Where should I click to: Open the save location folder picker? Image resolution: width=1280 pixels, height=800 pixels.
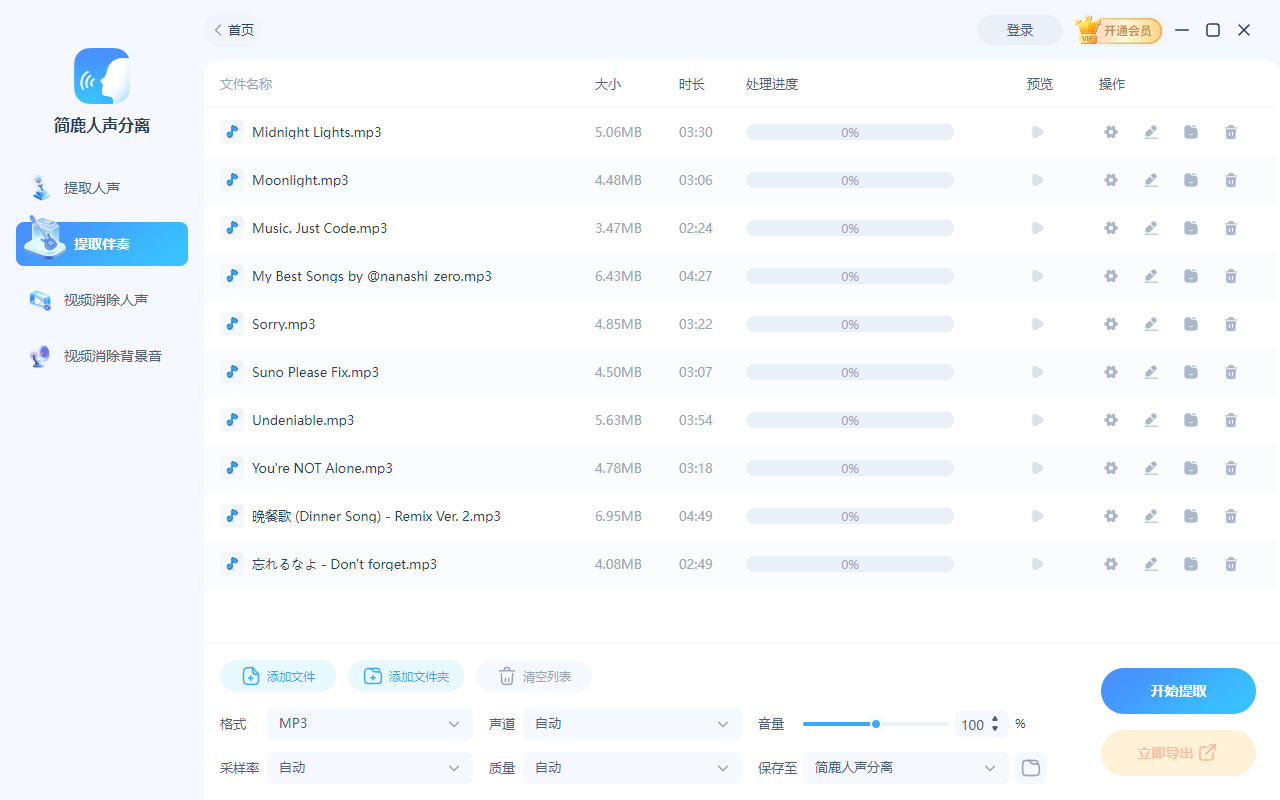tap(1030, 767)
